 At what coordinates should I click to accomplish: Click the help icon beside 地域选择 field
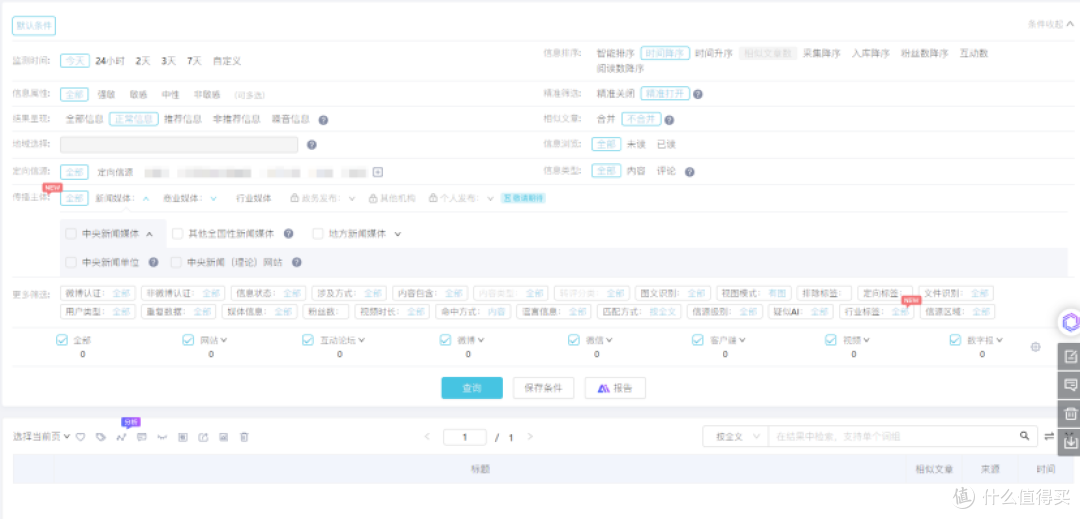click(x=311, y=145)
